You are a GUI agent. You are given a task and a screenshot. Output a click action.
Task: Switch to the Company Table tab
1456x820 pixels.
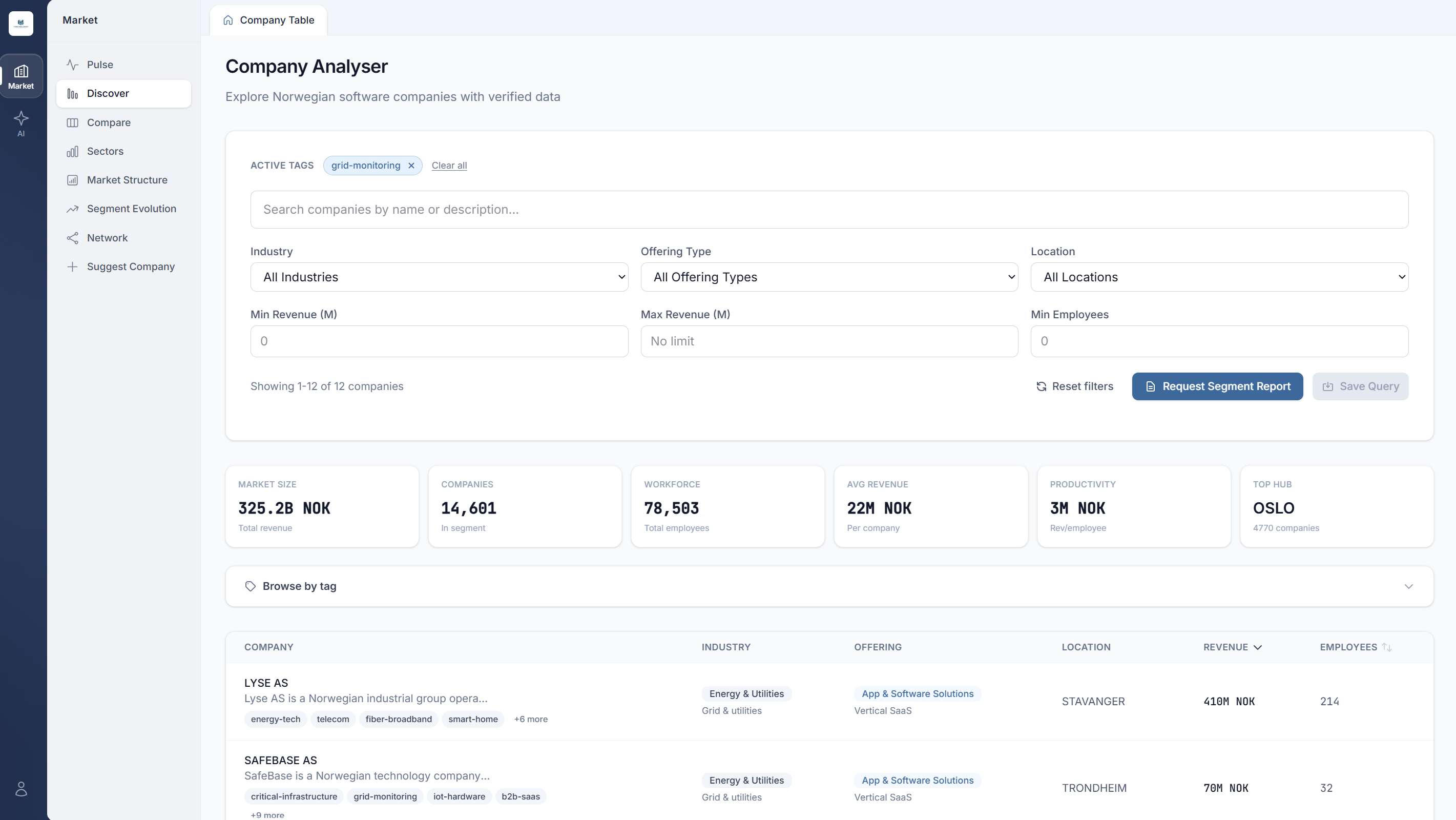coord(268,20)
